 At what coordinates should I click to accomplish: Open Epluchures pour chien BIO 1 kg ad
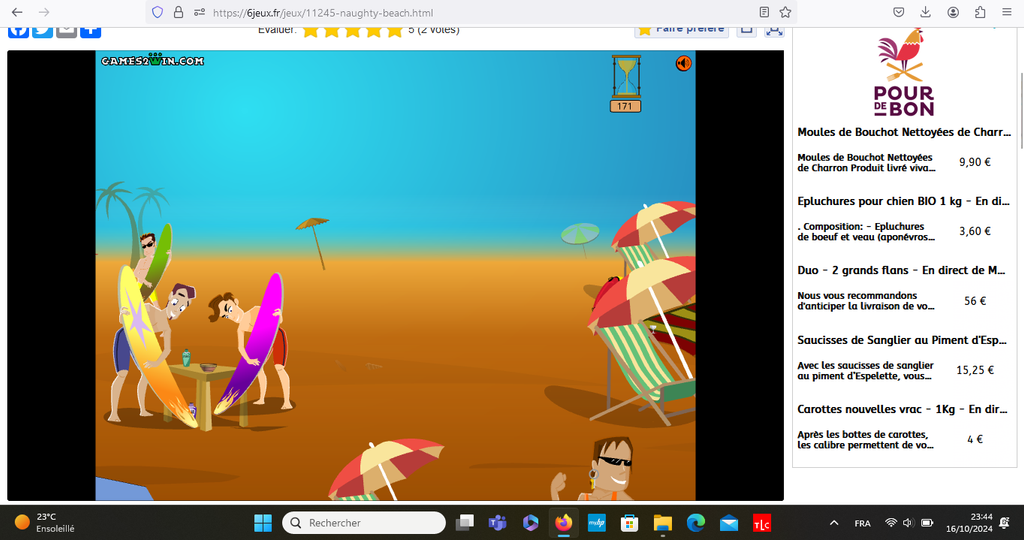pyautogui.click(x=903, y=201)
